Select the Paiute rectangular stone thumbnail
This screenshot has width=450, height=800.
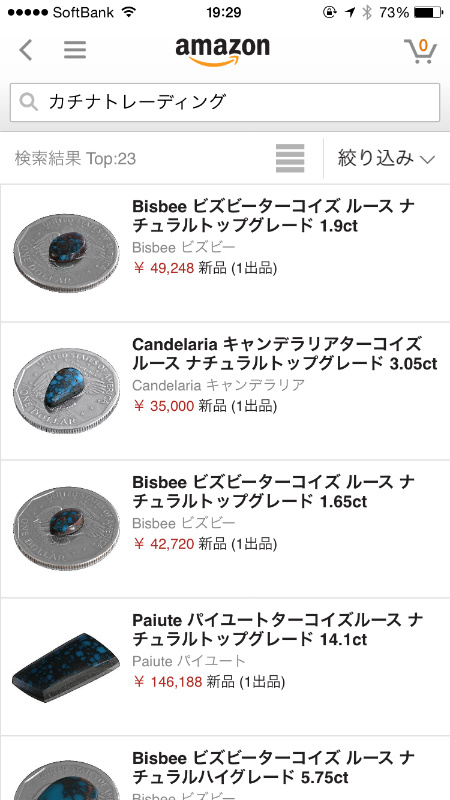pyautogui.click(x=66, y=668)
